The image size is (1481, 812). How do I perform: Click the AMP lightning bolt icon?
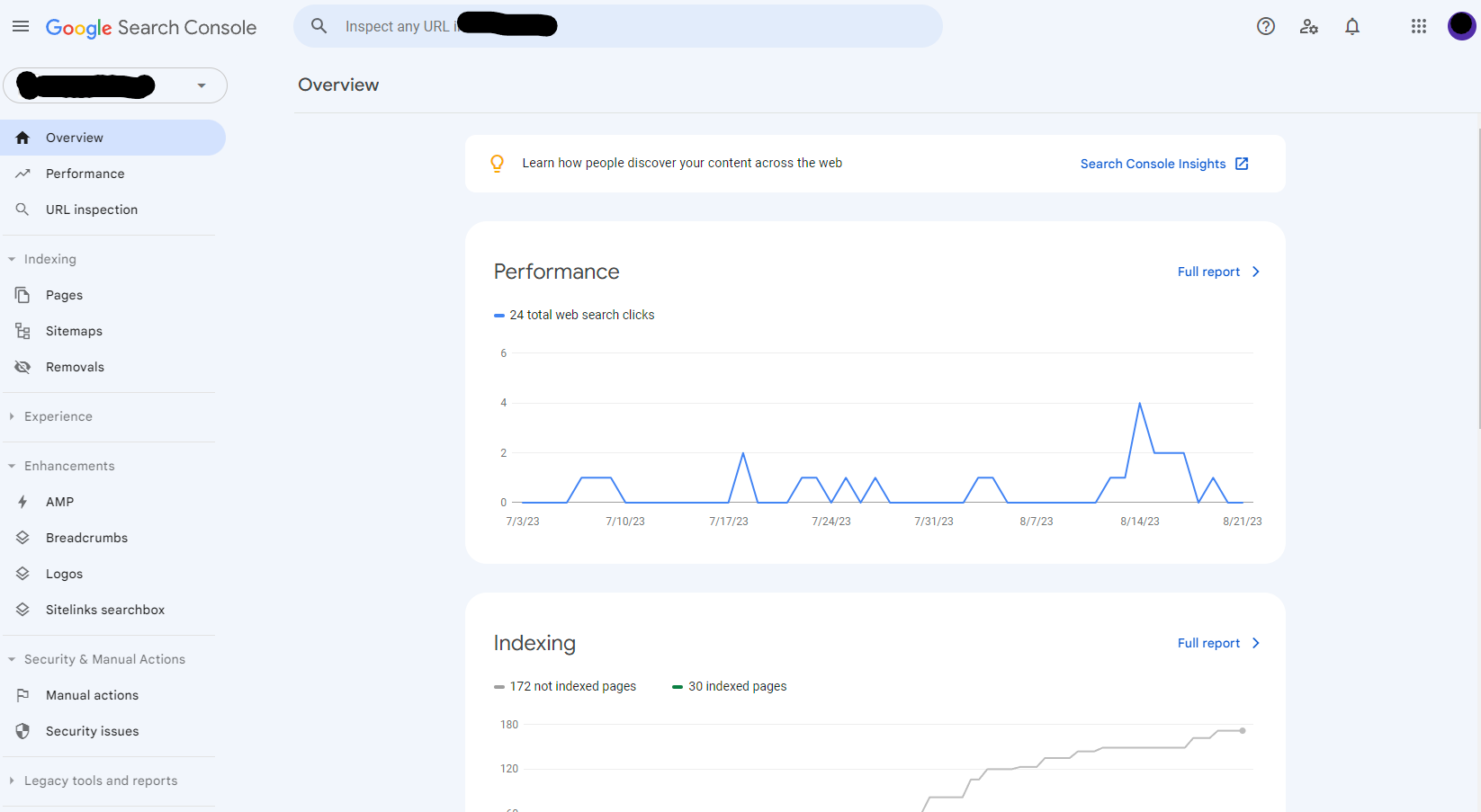(22, 502)
